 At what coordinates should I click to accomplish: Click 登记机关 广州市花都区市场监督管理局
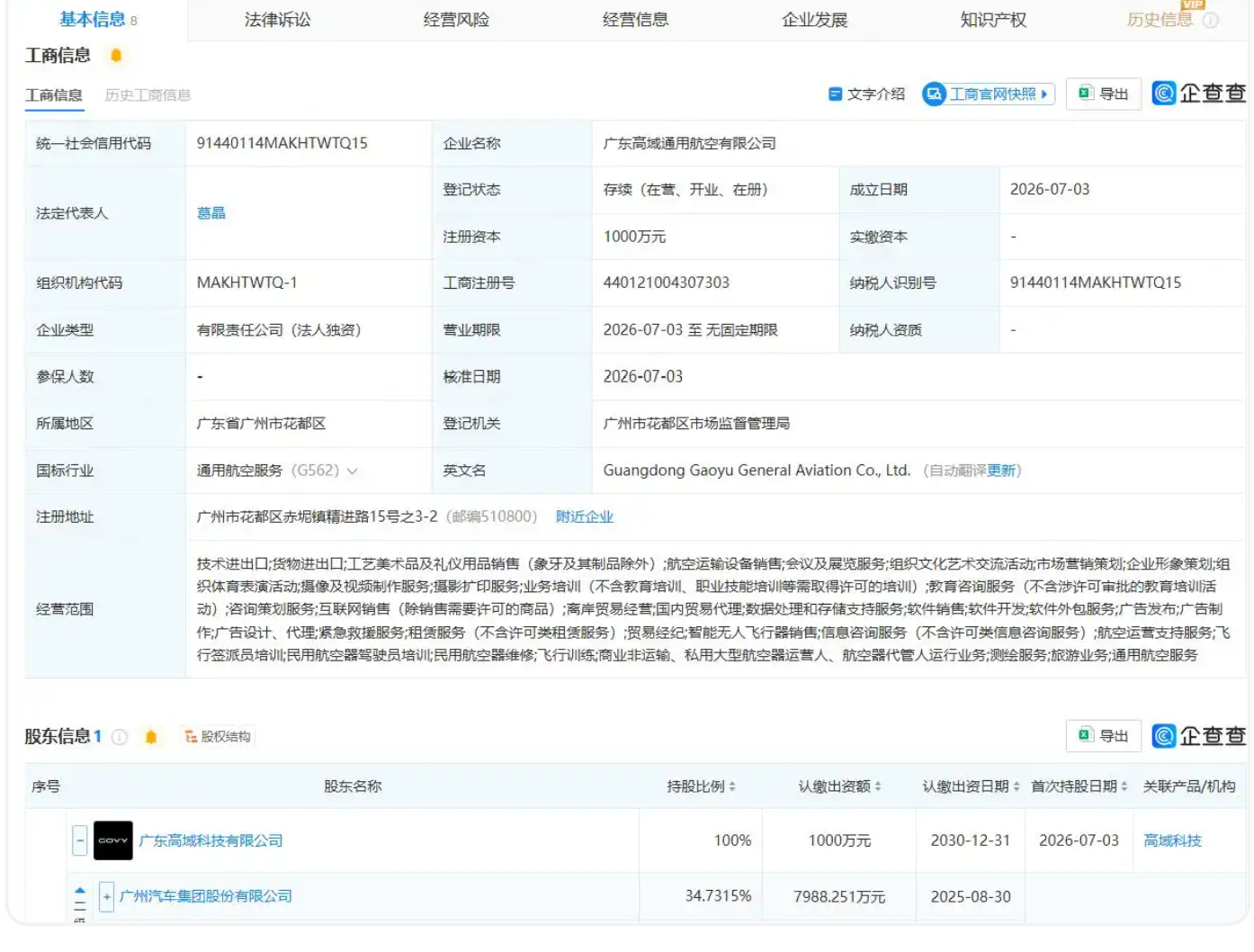click(x=697, y=424)
